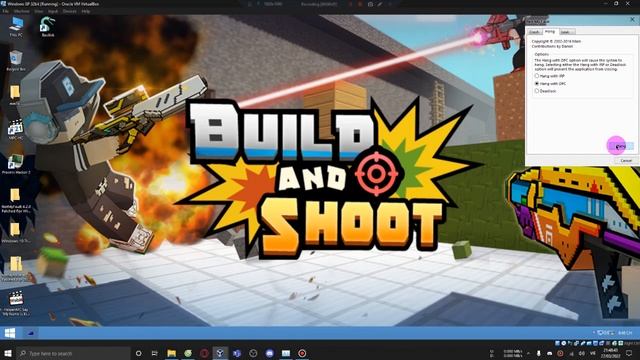The height and width of the screenshot is (360, 640).
Task: Open VirtualBox View menu
Action: (39, 11)
